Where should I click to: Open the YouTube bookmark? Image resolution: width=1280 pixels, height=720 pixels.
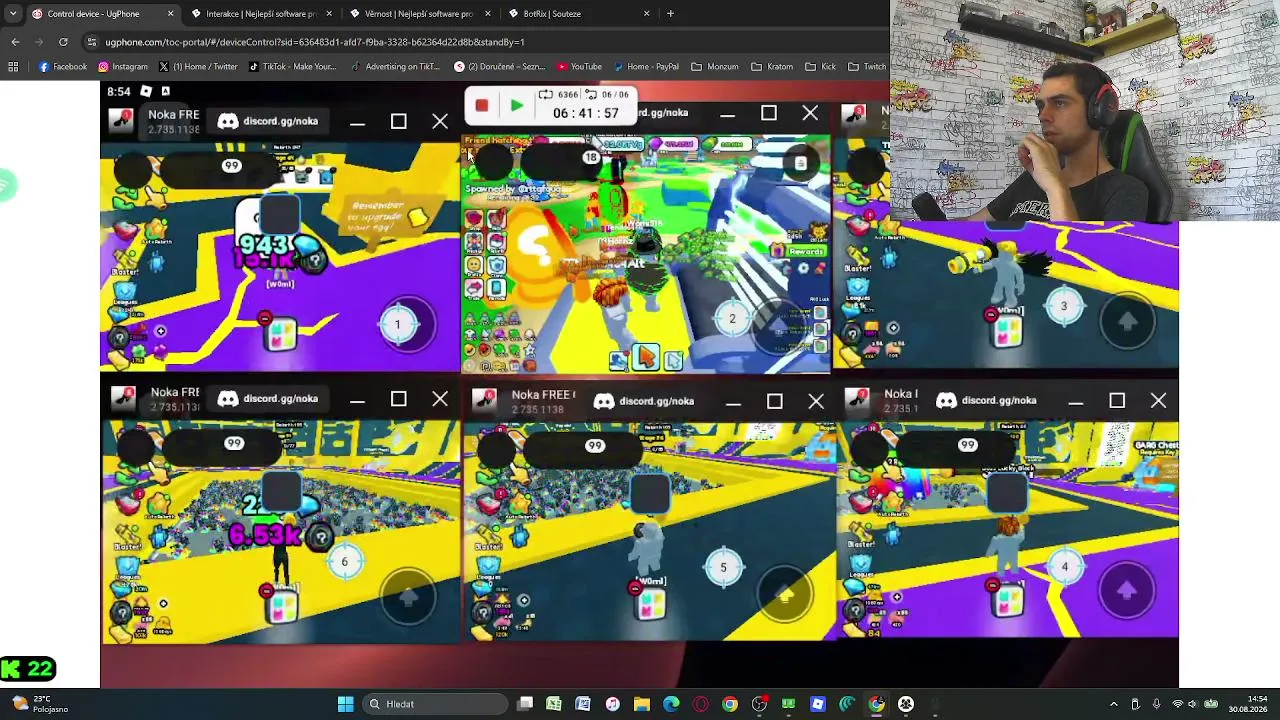coord(579,67)
